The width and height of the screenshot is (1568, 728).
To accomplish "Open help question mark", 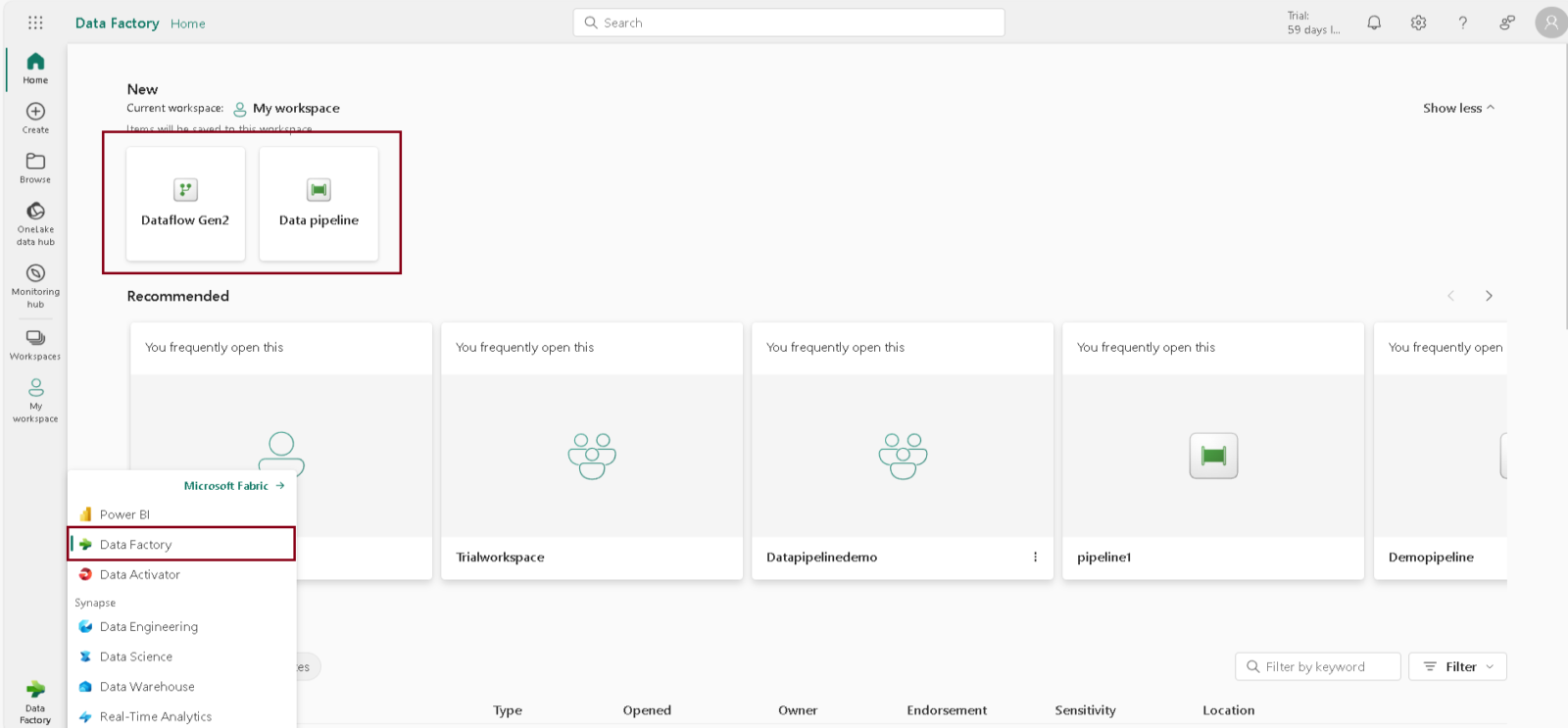I will tap(1462, 23).
